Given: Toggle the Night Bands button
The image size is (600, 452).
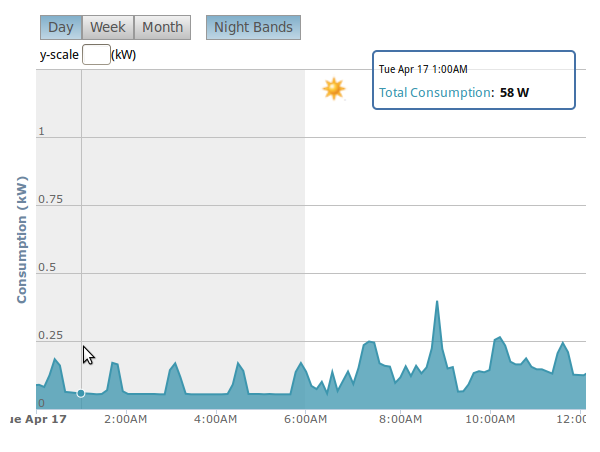Looking at the screenshot, I should 253,28.
